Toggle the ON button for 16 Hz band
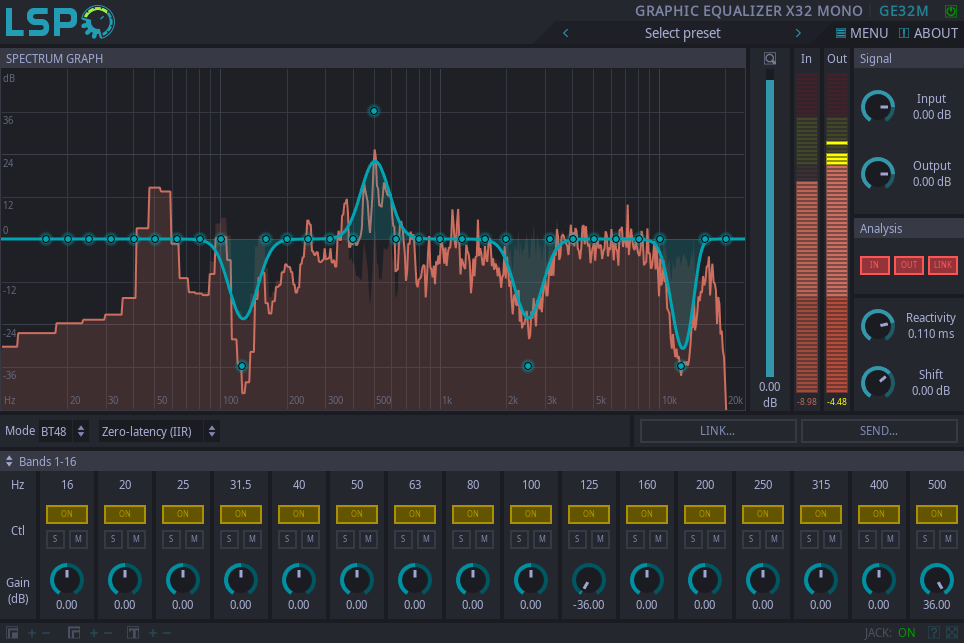The image size is (964, 643). coord(67,514)
